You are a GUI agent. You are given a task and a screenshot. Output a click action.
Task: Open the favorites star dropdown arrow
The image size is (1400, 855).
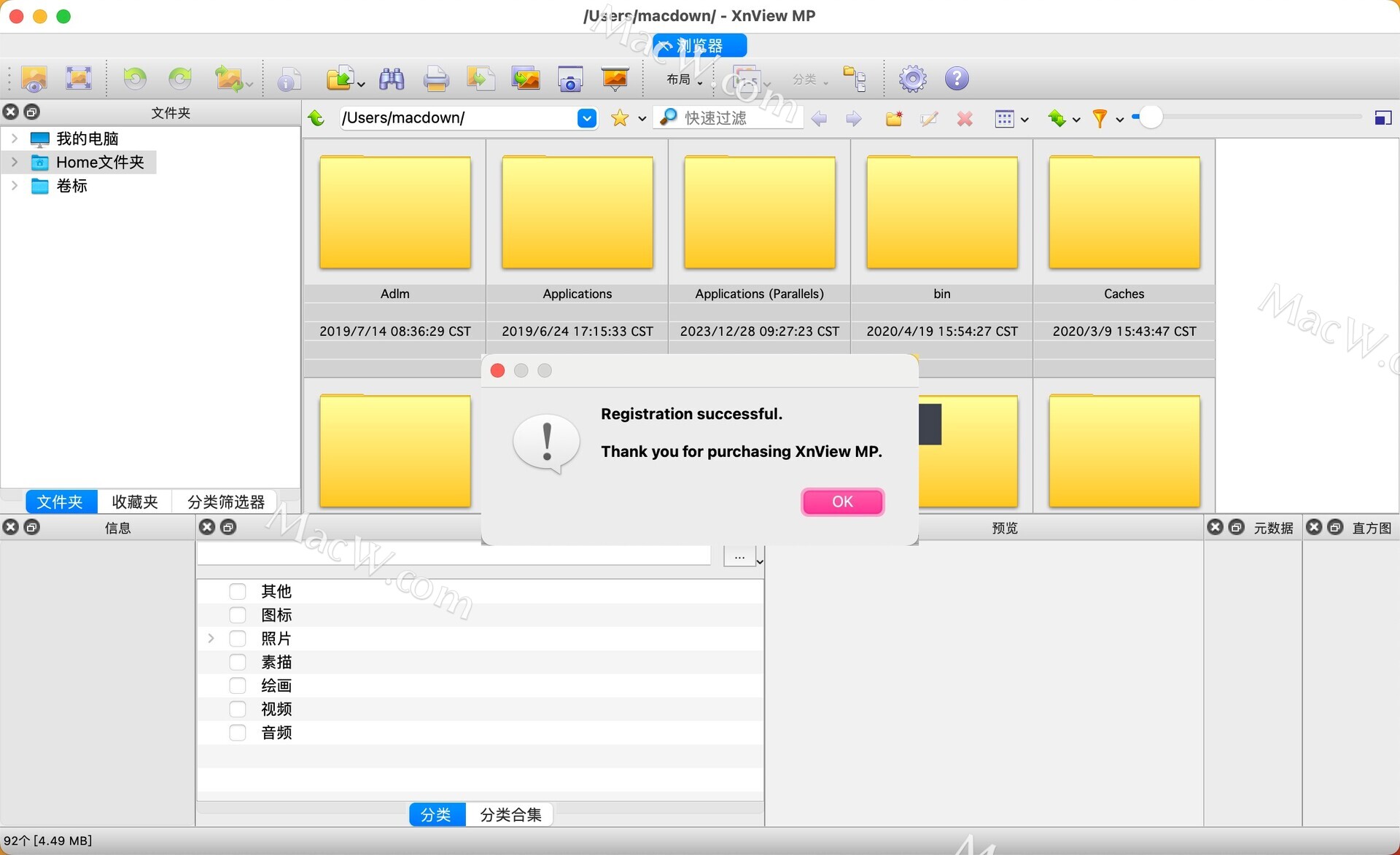click(x=642, y=119)
